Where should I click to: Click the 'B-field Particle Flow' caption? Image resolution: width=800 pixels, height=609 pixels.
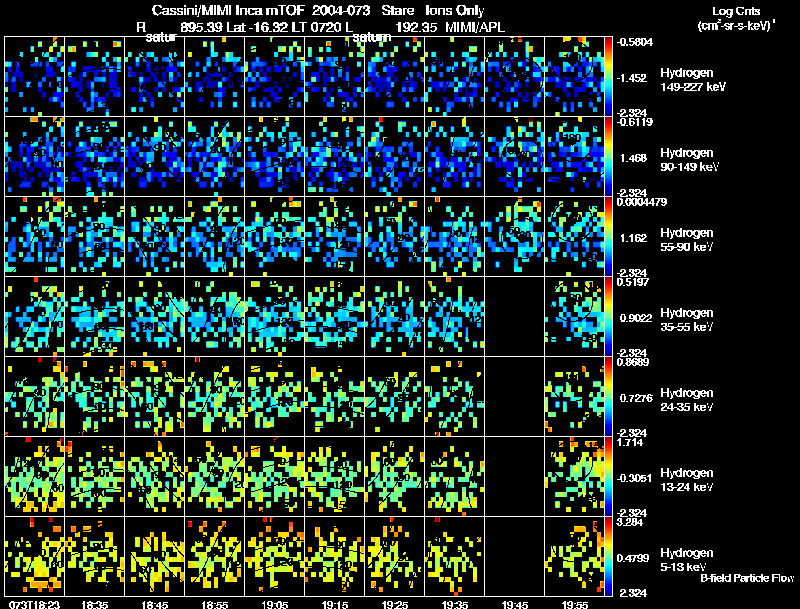click(x=747, y=578)
